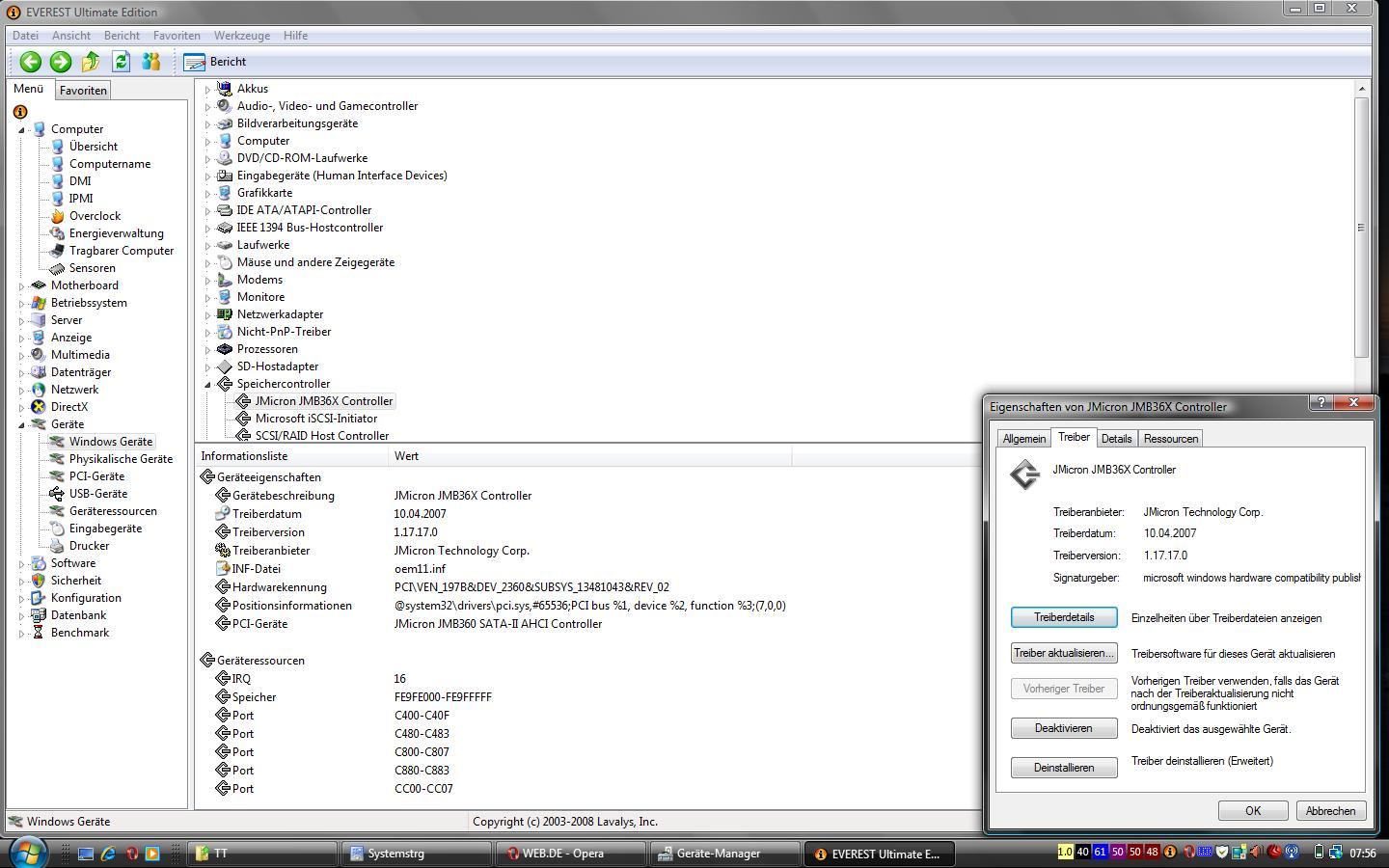The height and width of the screenshot is (868, 1389).
Task: Click the Users toolbar icon
Action: pos(150,62)
